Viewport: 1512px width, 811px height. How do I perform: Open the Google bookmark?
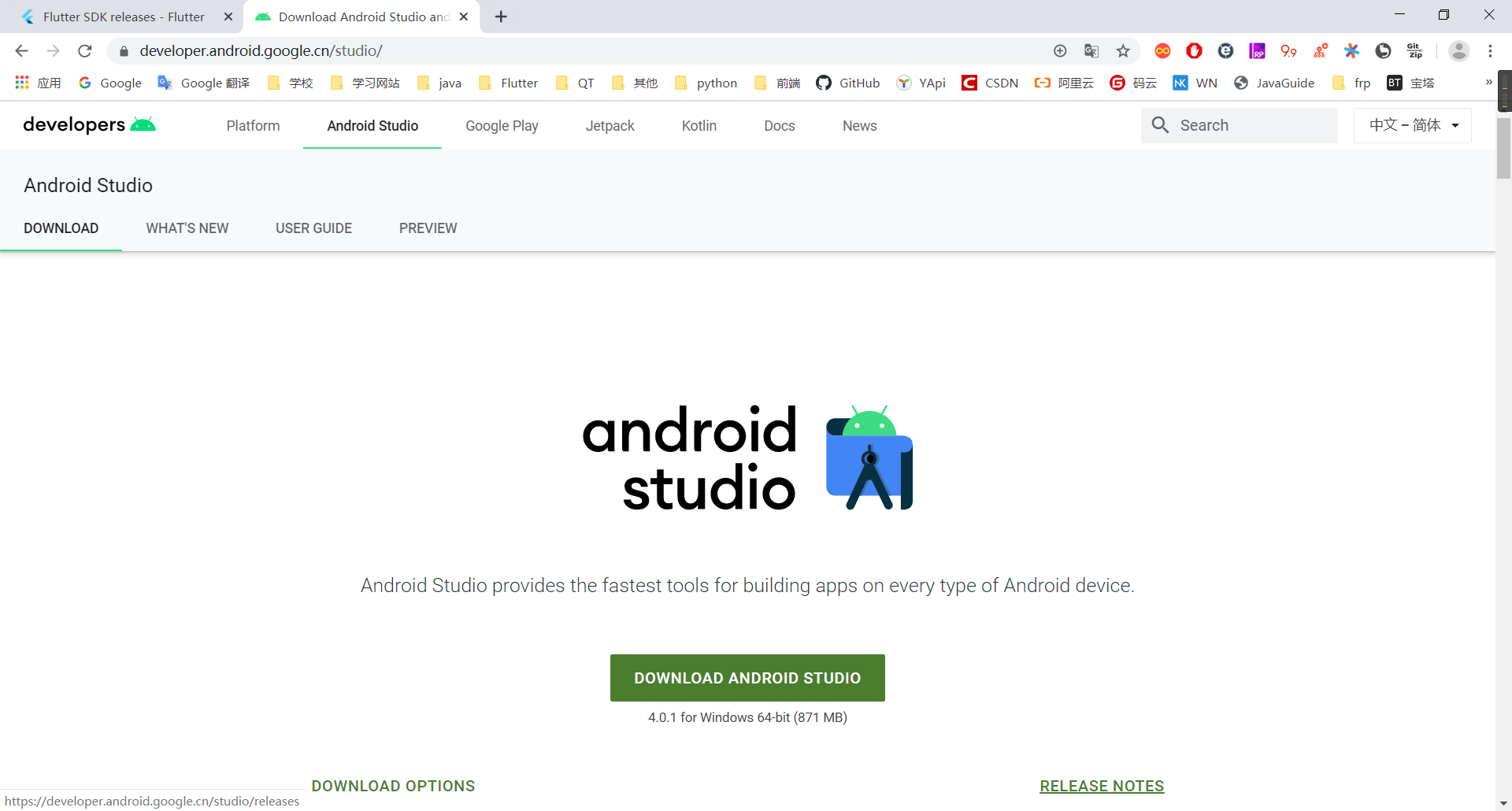(110, 83)
